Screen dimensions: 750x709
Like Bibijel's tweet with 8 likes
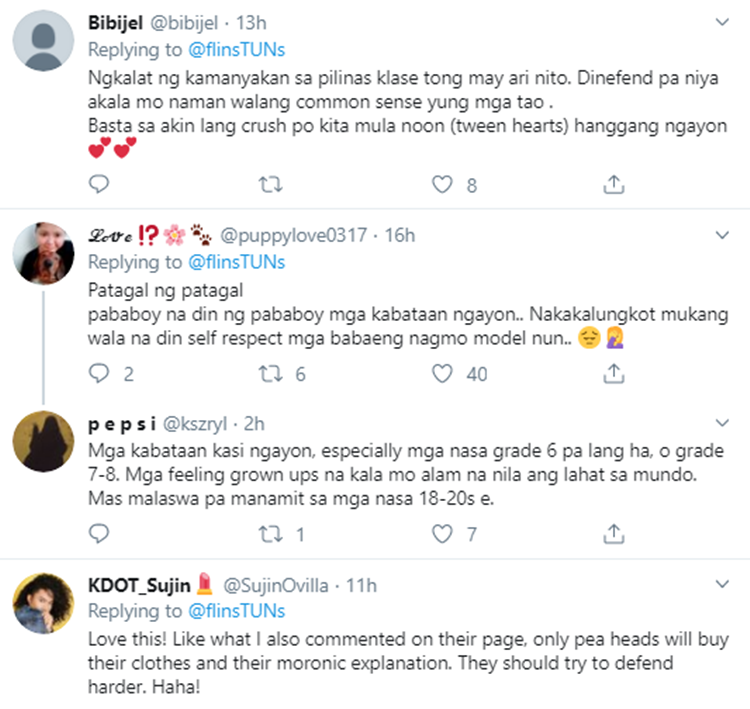(442, 184)
